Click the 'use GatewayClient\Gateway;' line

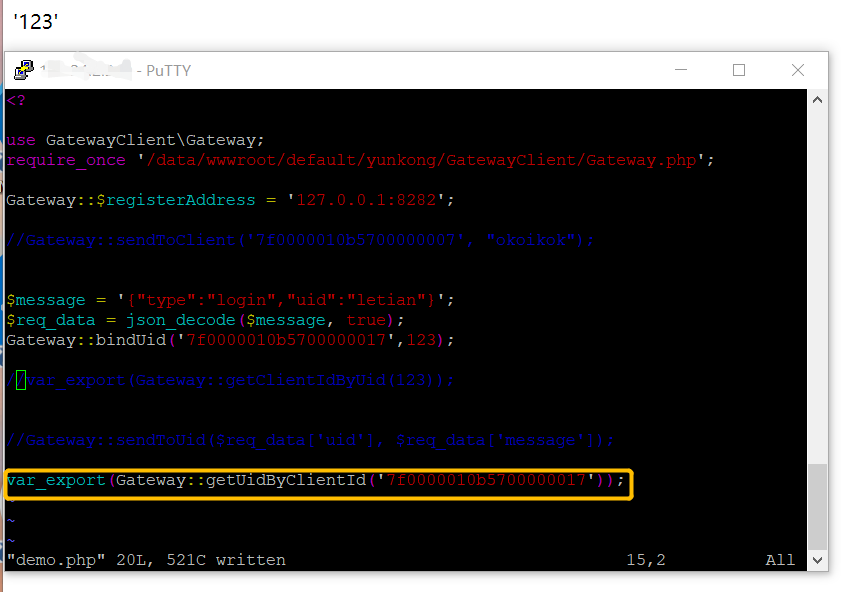(x=135, y=140)
